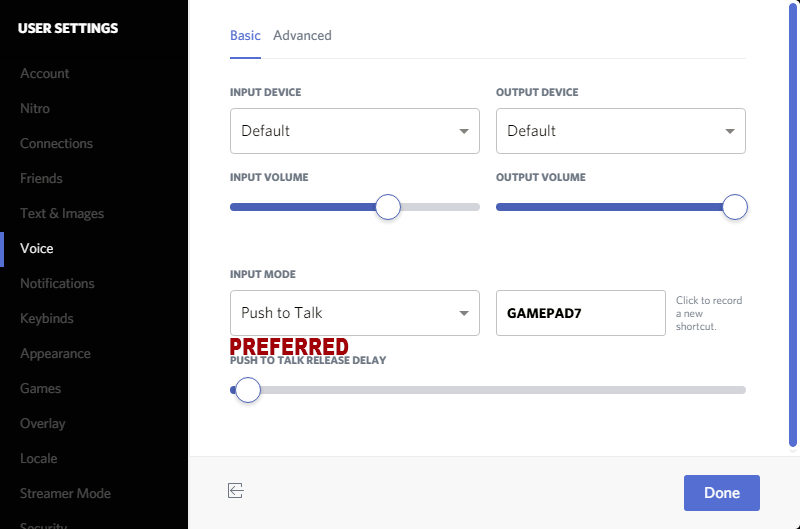Screen dimensions: 800x529
Task: Expand the Input Mode dropdown
Action: point(354,313)
